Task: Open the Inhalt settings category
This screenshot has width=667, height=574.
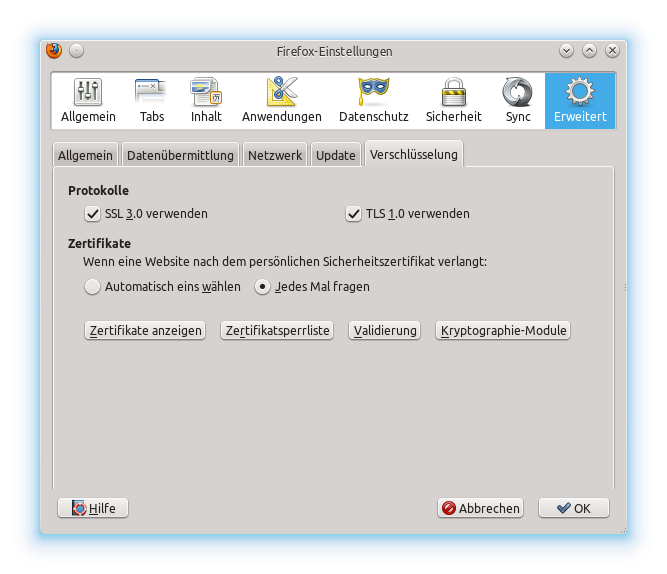Action: click(206, 101)
